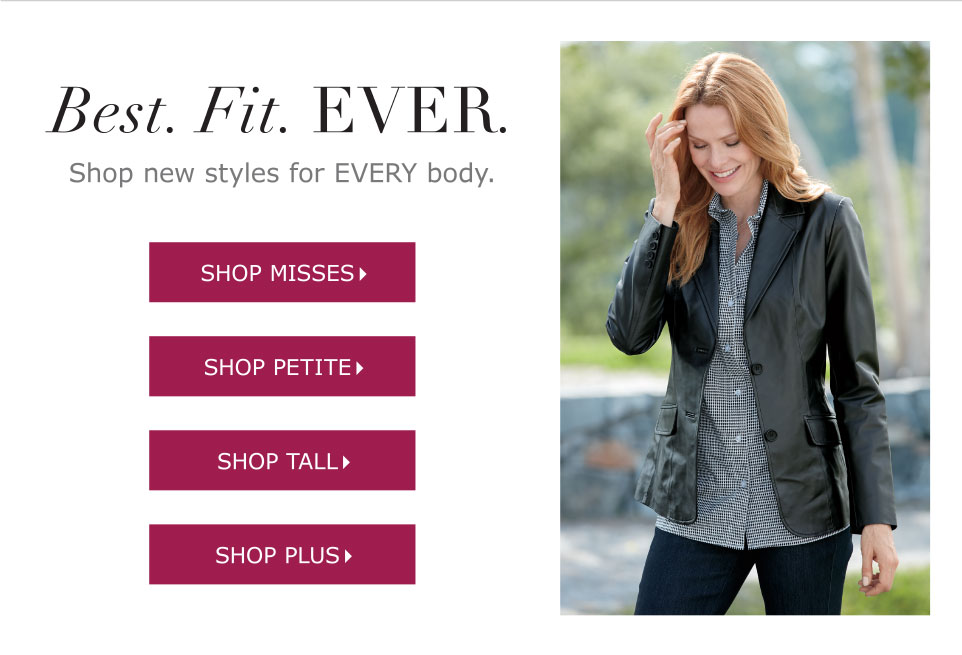The width and height of the screenshot is (962, 655).
Task: Click the arrow icon beside SHOP MISSES
Action: [x=363, y=273]
